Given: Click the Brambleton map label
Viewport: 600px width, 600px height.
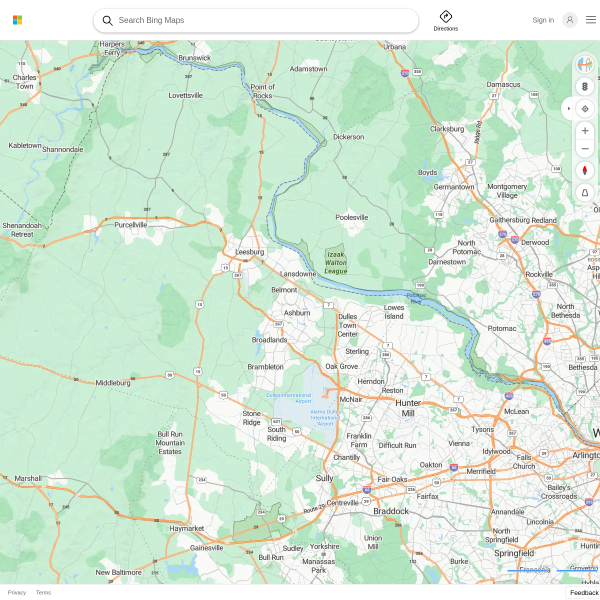Looking at the screenshot, I should [x=265, y=367].
